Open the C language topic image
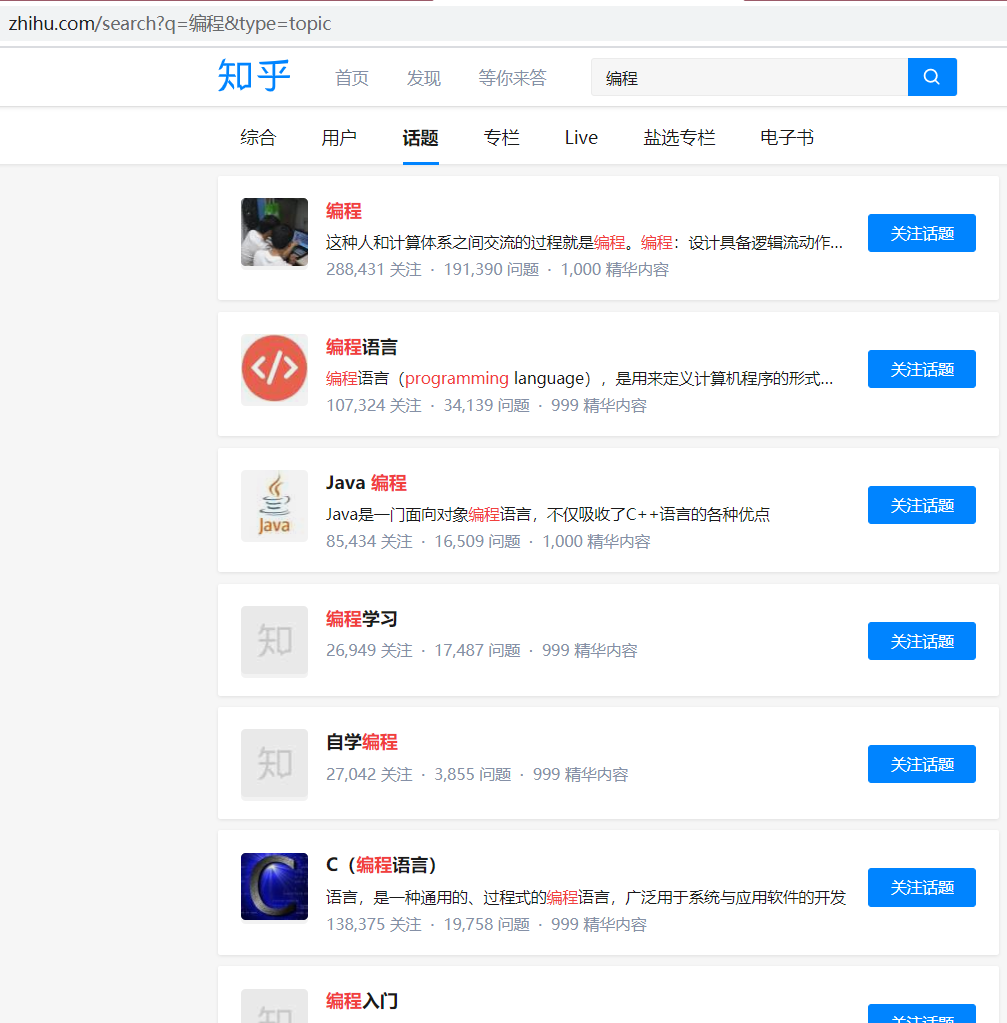This screenshot has width=1007, height=1023. (x=274, y=887)
